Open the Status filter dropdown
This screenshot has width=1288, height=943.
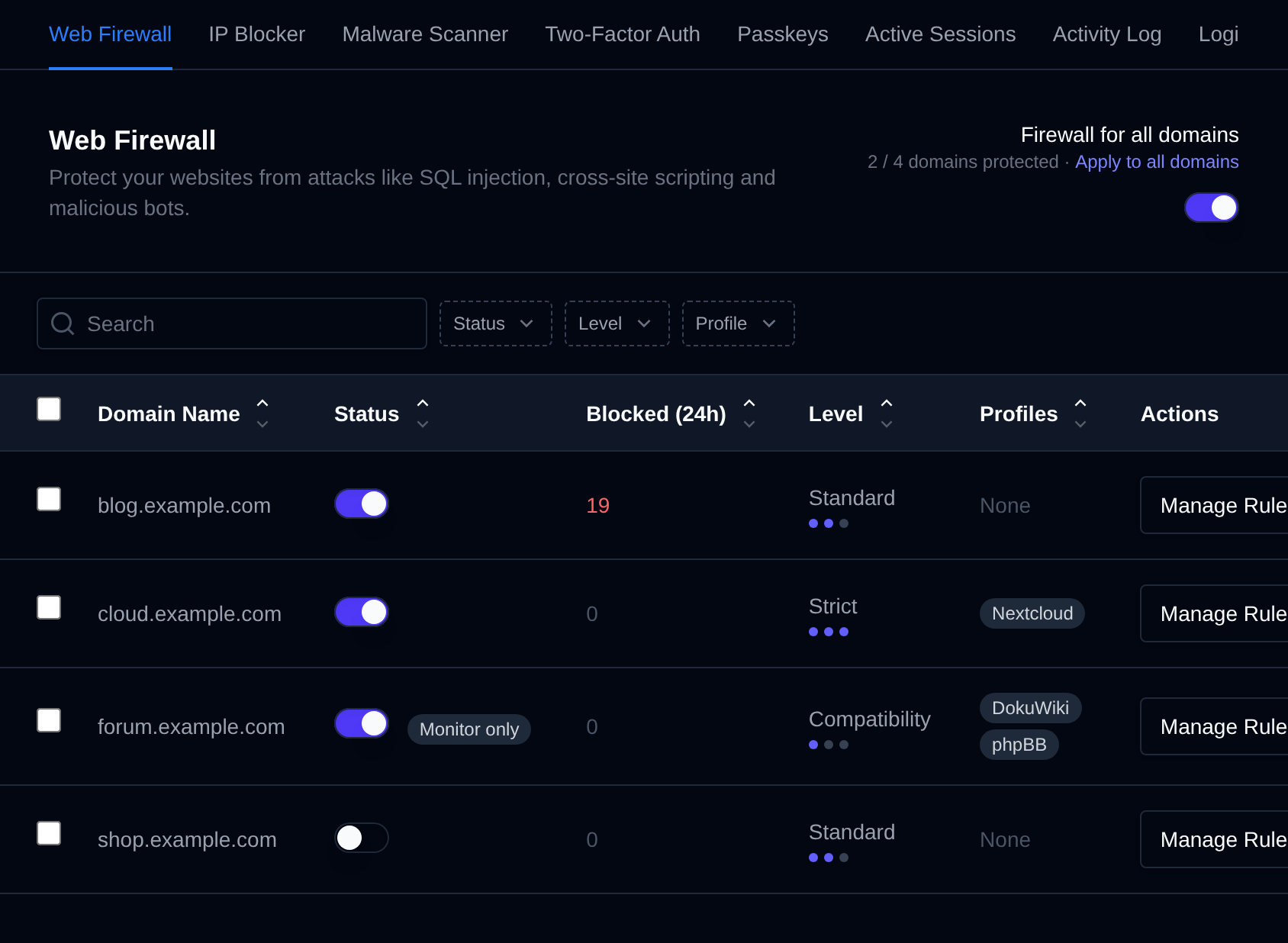click(496, 323)
